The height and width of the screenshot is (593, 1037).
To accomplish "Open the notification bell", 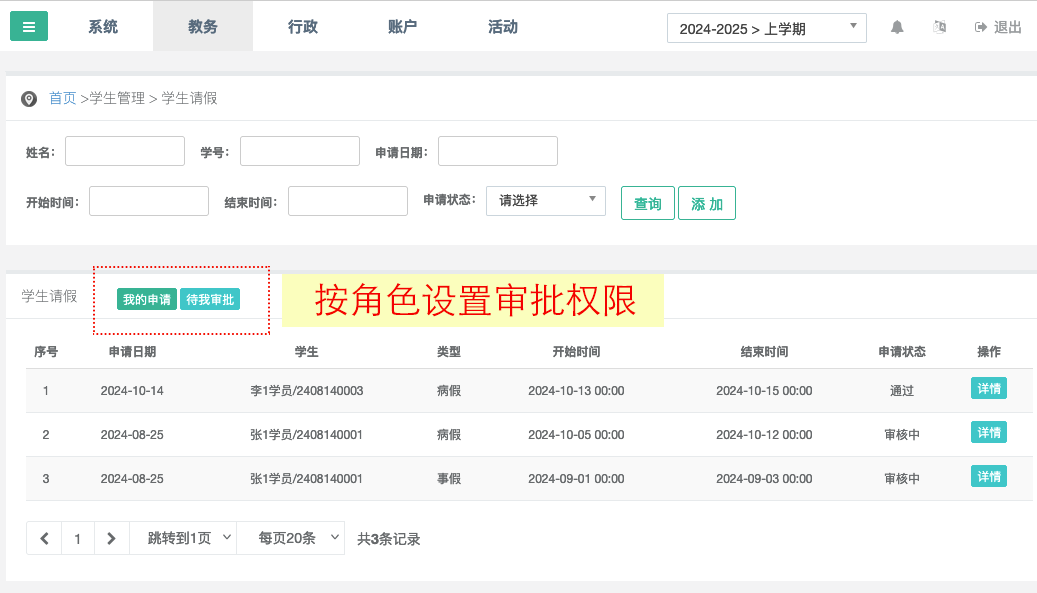I will click(897, 27).
